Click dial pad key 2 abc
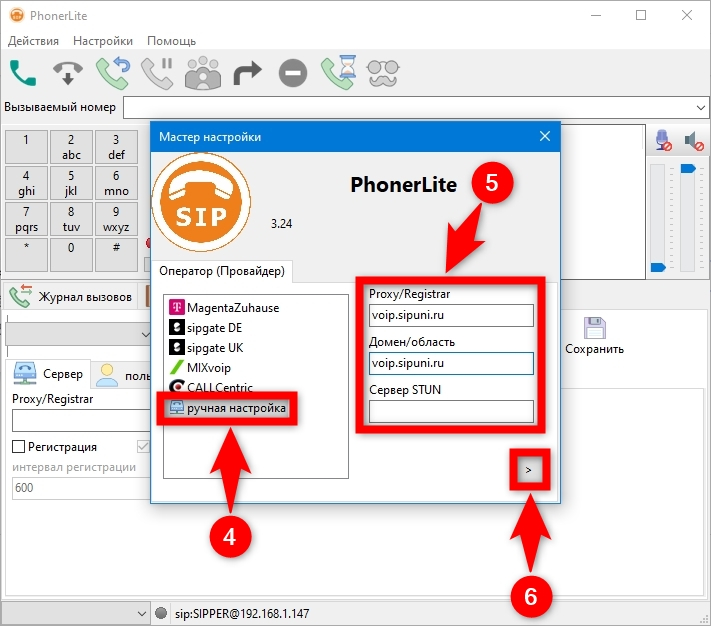Image resolution: width=711 pixels, height=626 pixels. click(71, 146)
